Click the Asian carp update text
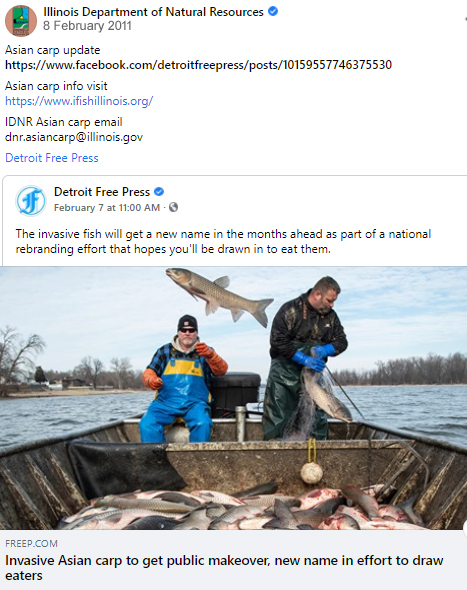This screenshot has width=467, height=590. [52, 50]
